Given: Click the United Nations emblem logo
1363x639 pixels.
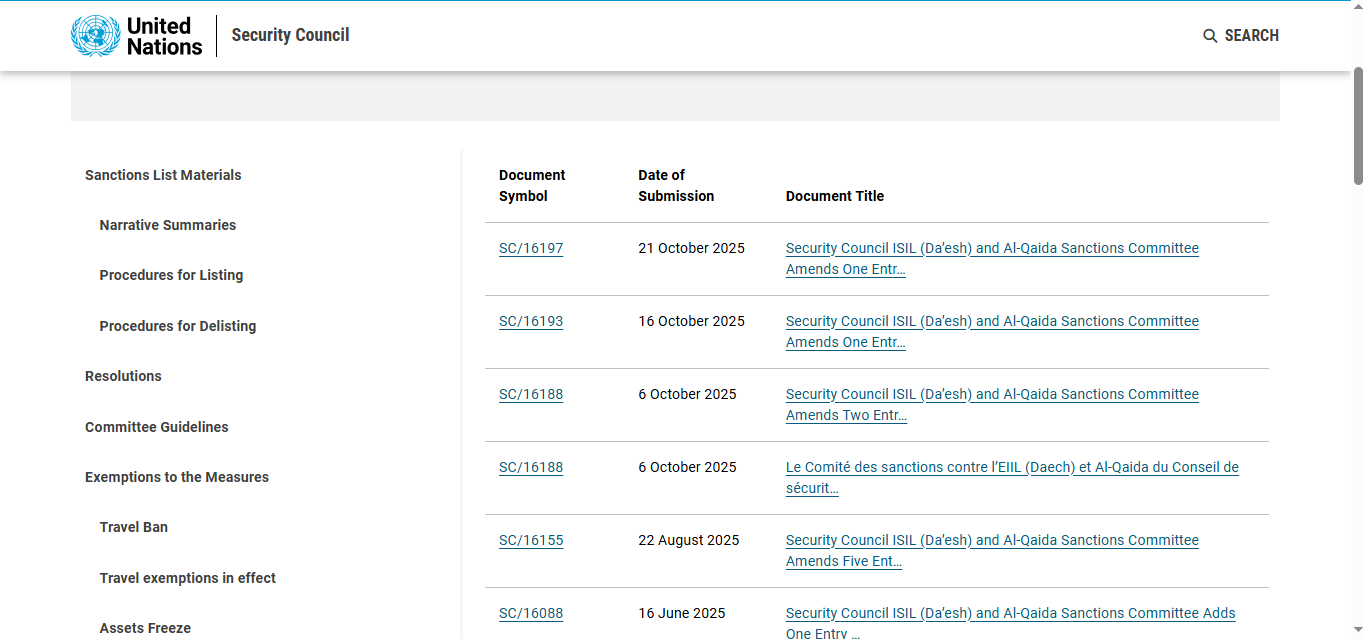Looking at the screenshot, I should [95, 36].
